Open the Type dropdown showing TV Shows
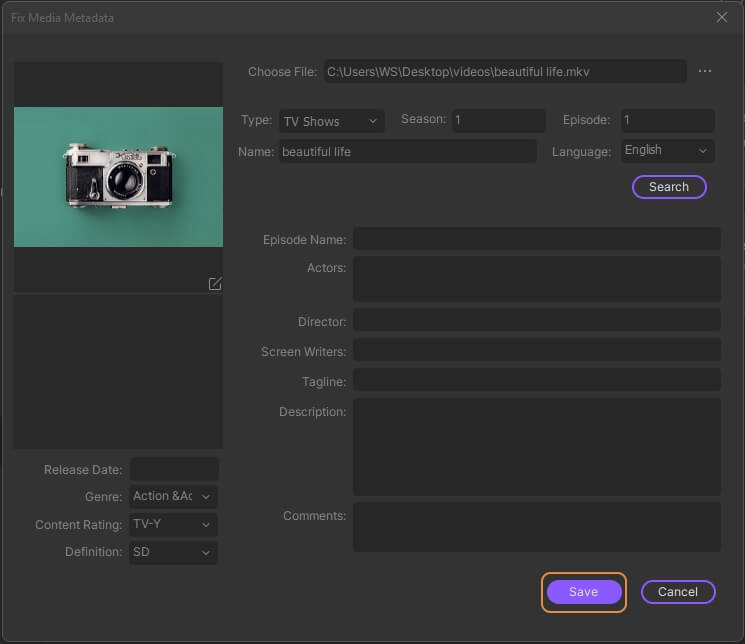 [330, 121]
